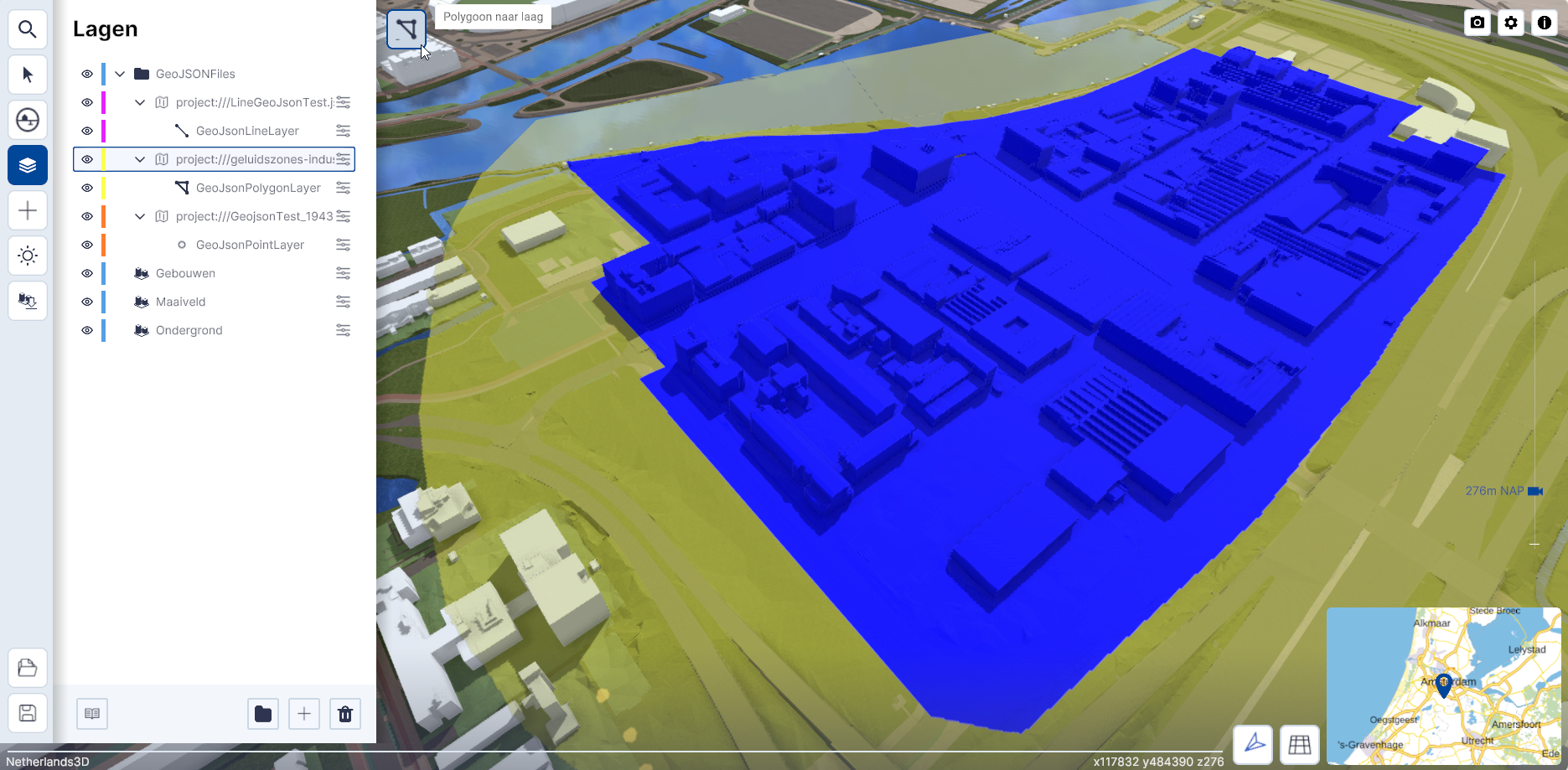Image resolution: width=1568 pixels, height=770 pixels.
Task: Select the GeoJsonPointLayer tree item
Action: pyautogui.click(x=250, y=245)
